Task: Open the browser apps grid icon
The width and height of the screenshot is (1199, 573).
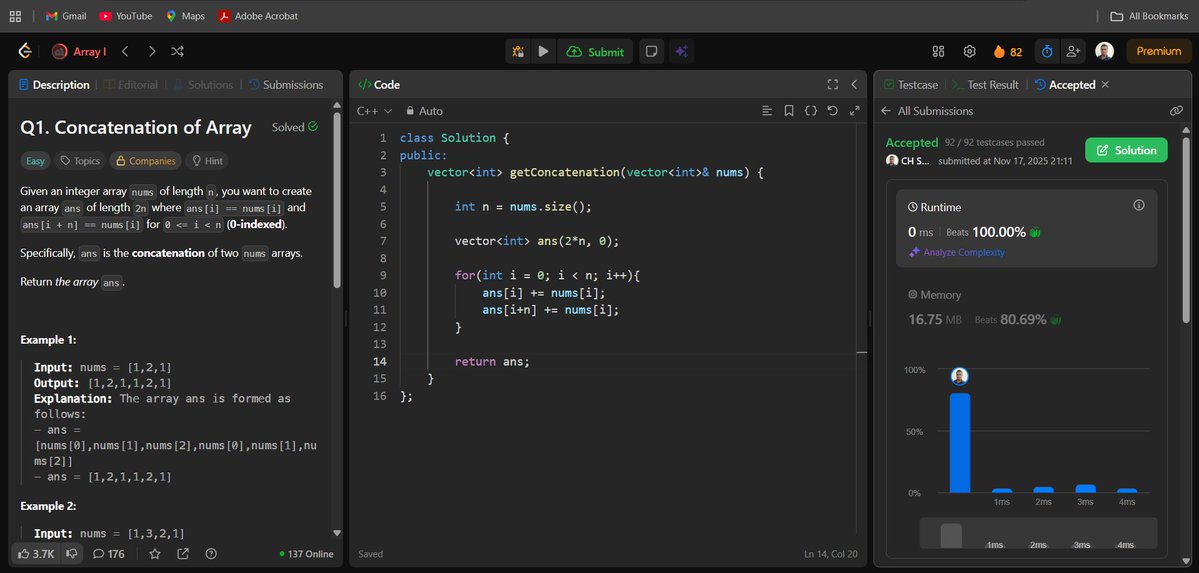Action: click(x=15, y=15)
